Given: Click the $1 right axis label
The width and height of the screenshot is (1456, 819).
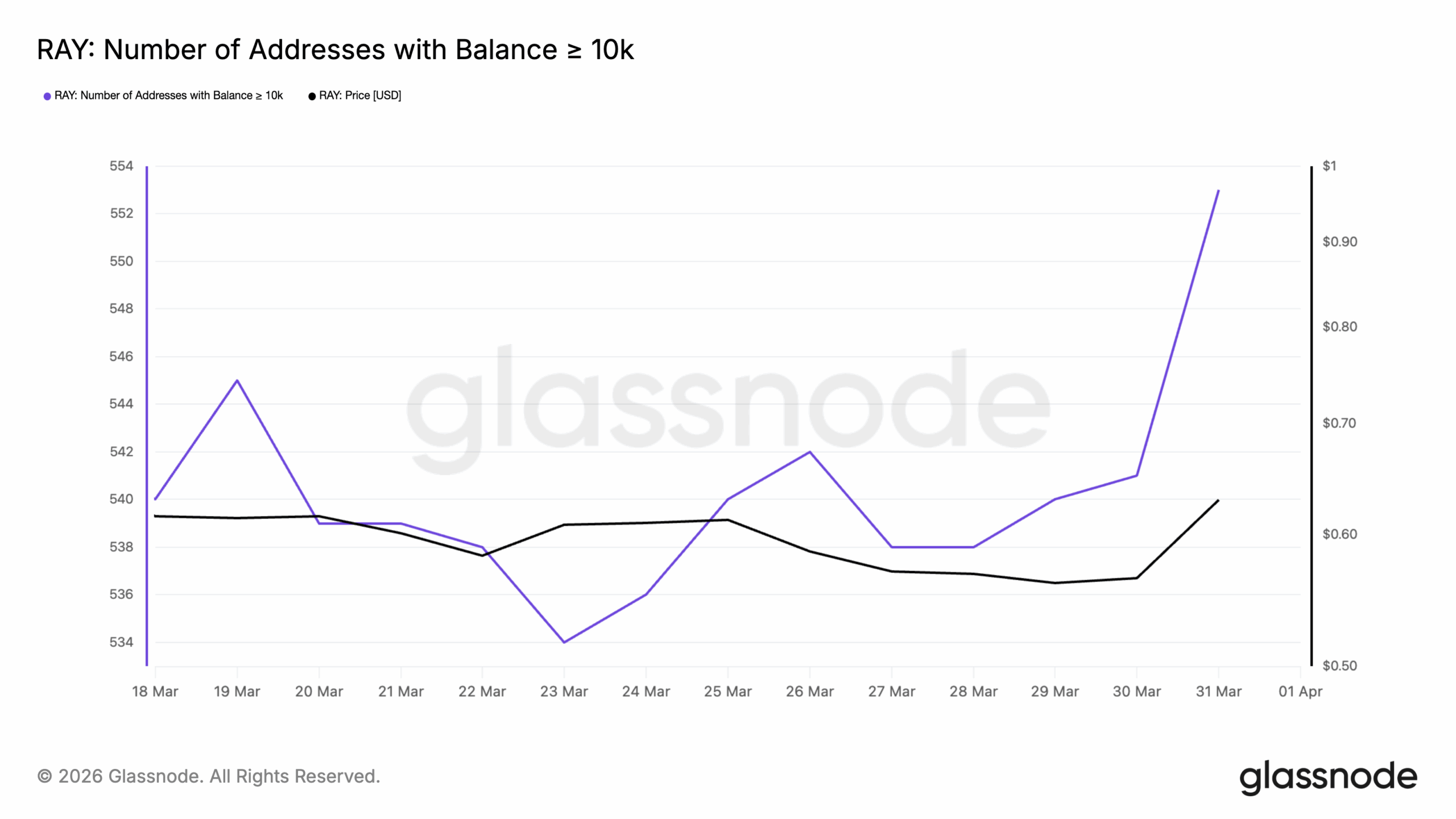Looking at the screenshot, I should click(1329, 166).
